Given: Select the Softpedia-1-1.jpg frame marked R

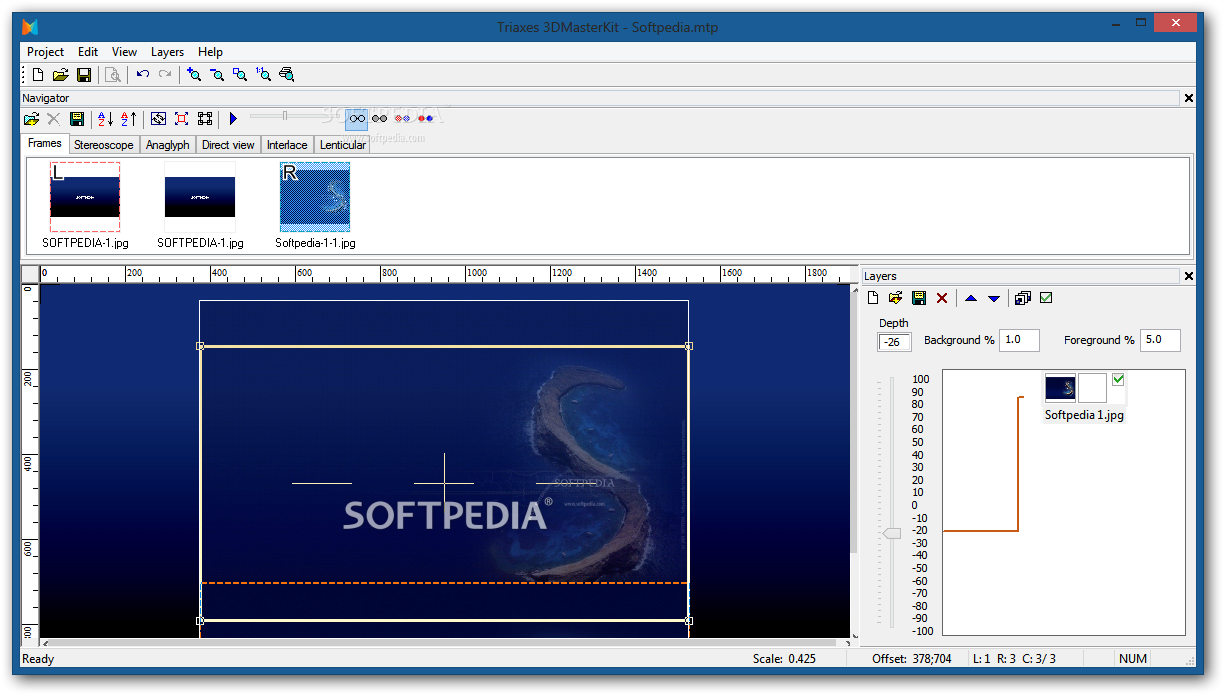Looking at the screenshot, I should (315, 197).
